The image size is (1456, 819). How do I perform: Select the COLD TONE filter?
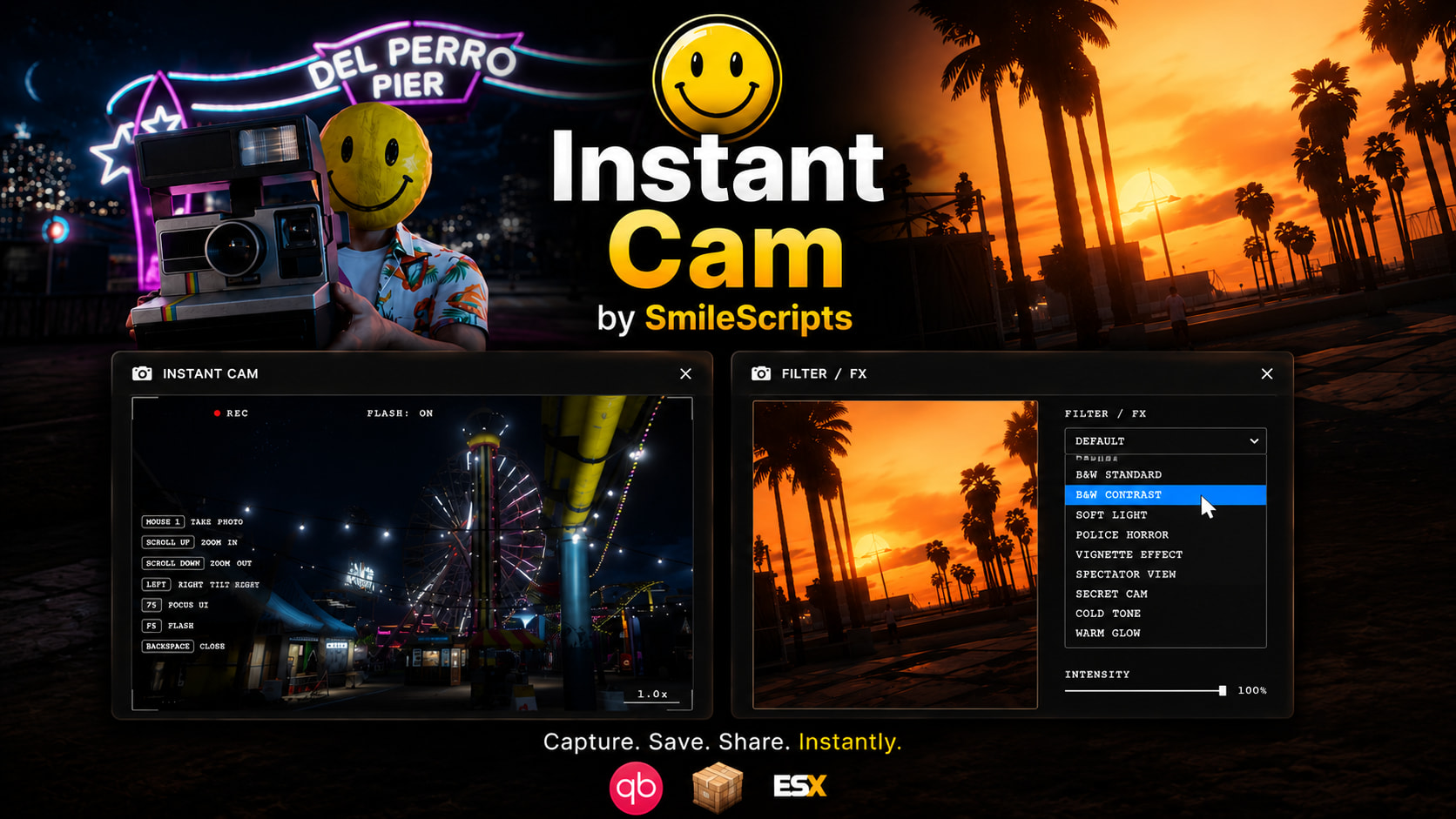tap(1165, 614)
